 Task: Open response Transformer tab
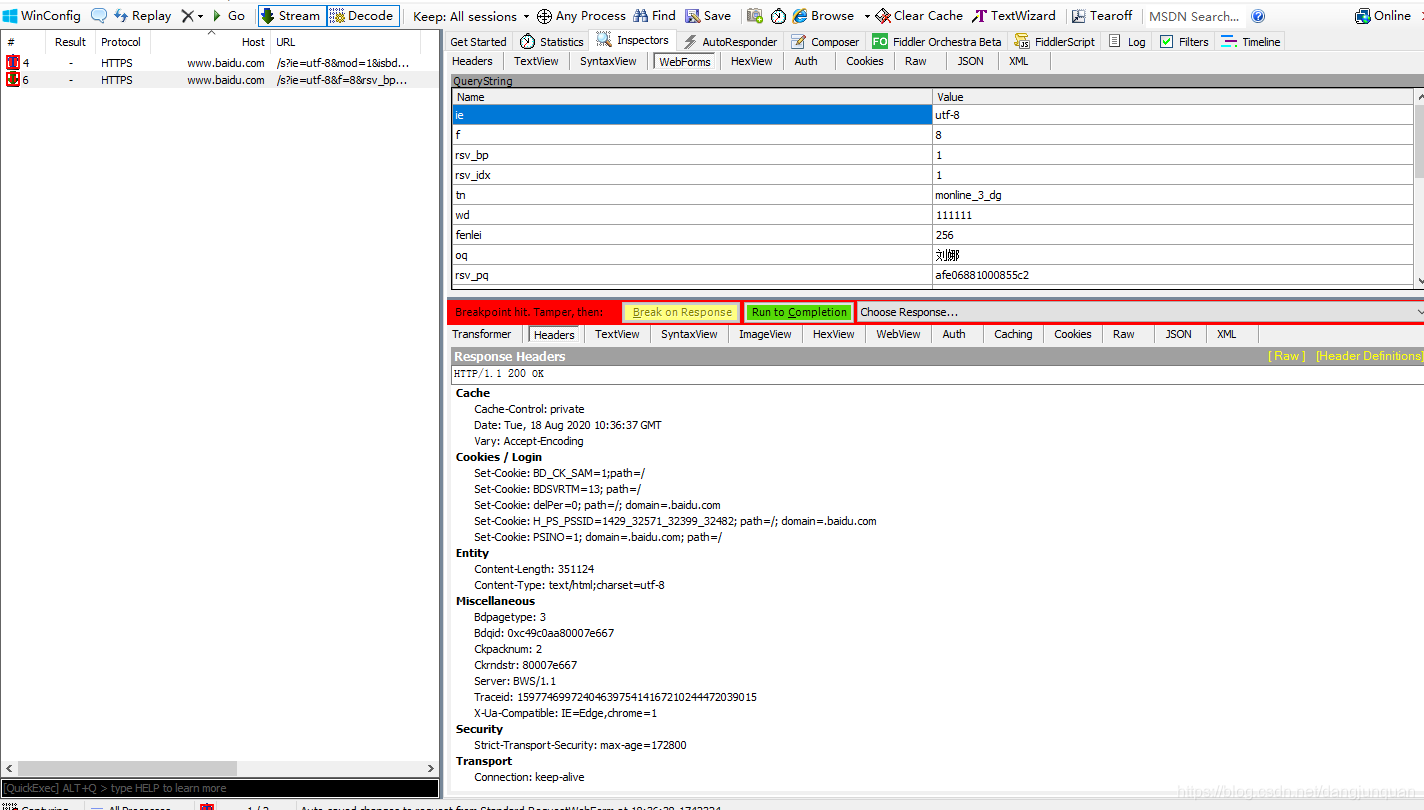pyautogui.click(x=481, y=334)
